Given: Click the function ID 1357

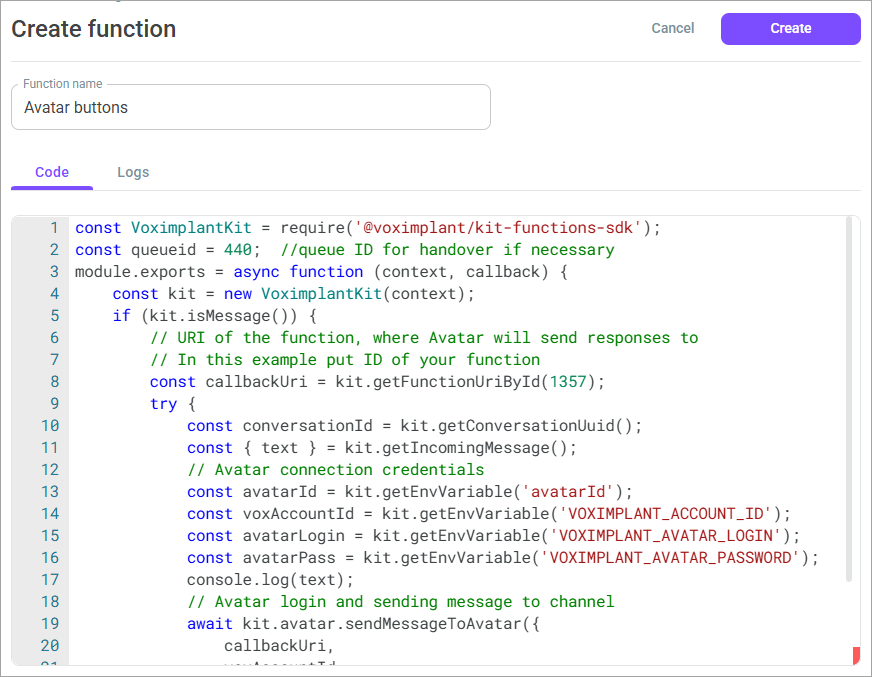Looking at the screenshot, I should [x=568, y=382].
